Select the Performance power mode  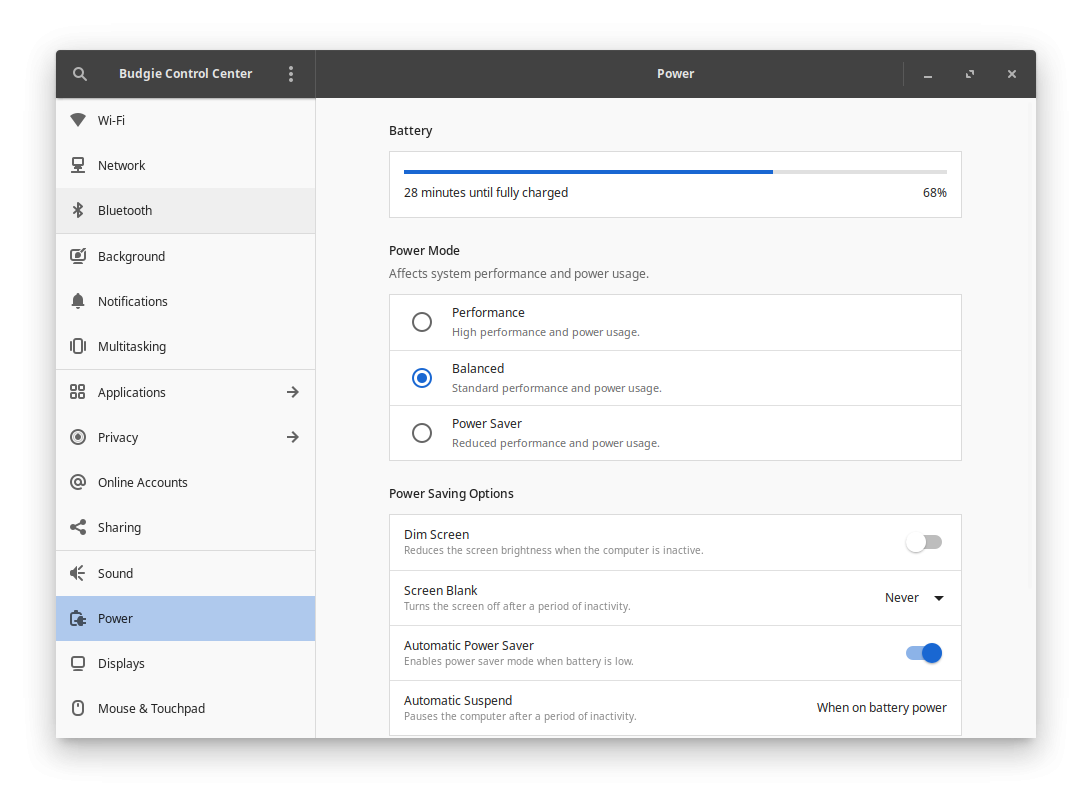(422, 322)
